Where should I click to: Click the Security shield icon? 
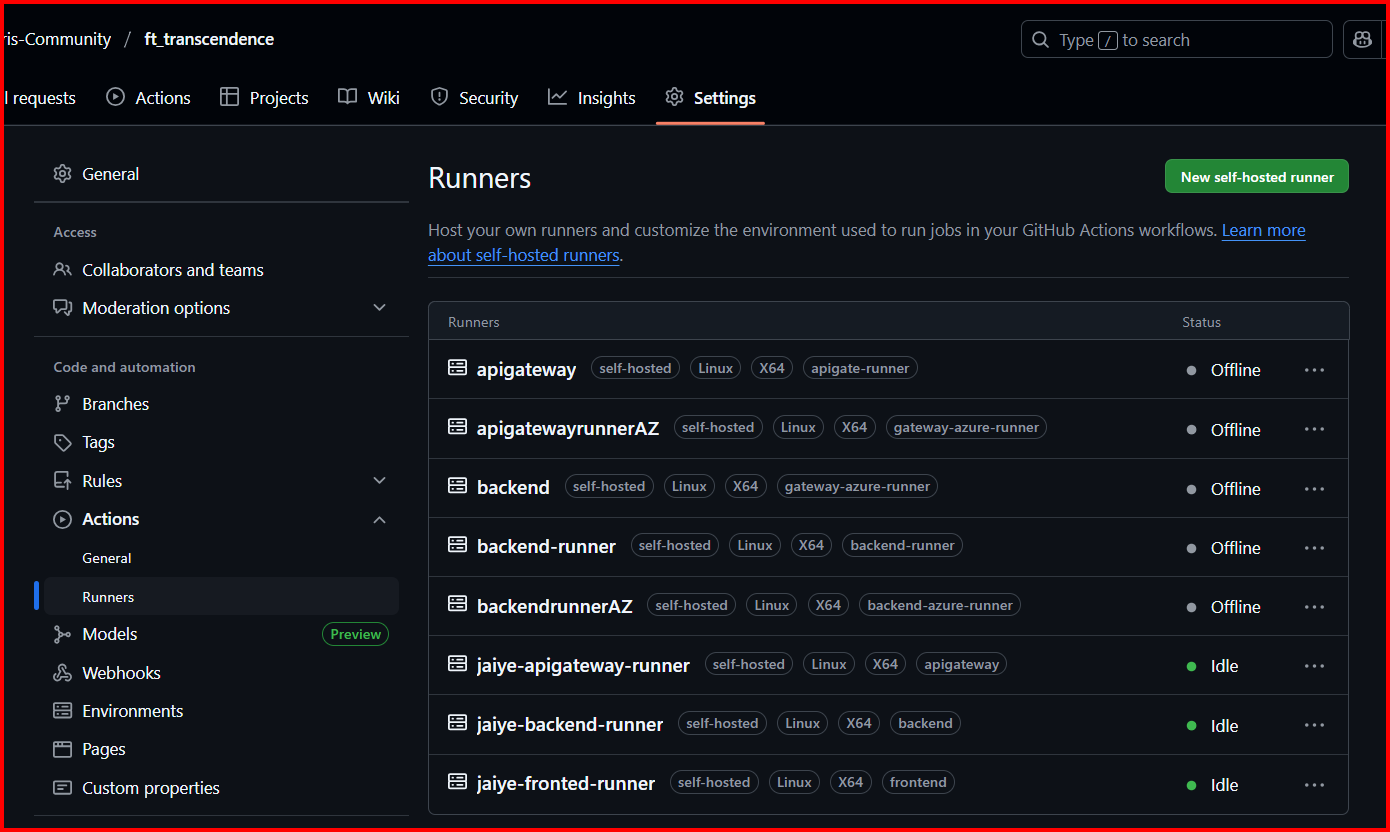[x=440, y=97]
